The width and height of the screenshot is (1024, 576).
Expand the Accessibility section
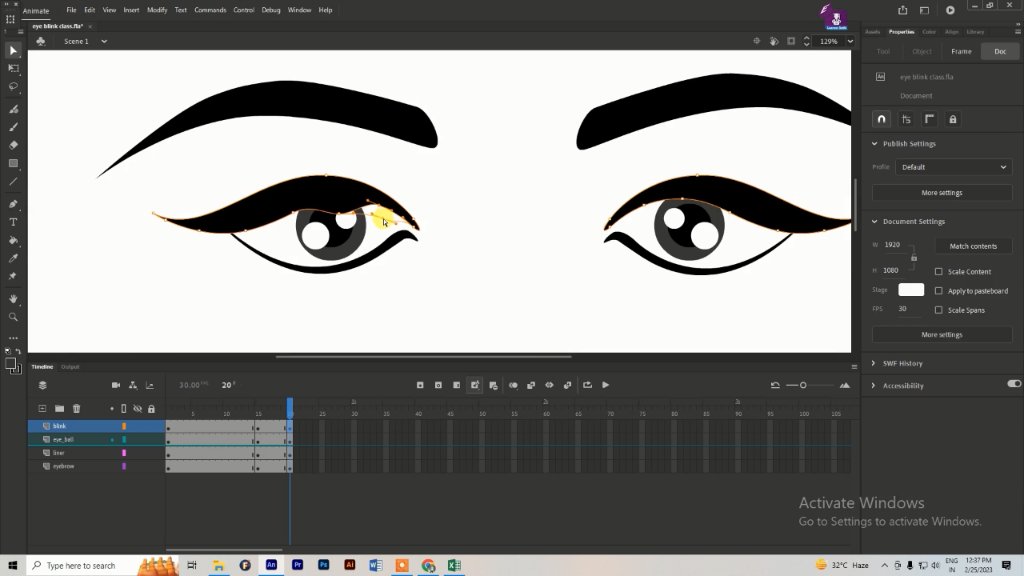[x=873, y=386]
